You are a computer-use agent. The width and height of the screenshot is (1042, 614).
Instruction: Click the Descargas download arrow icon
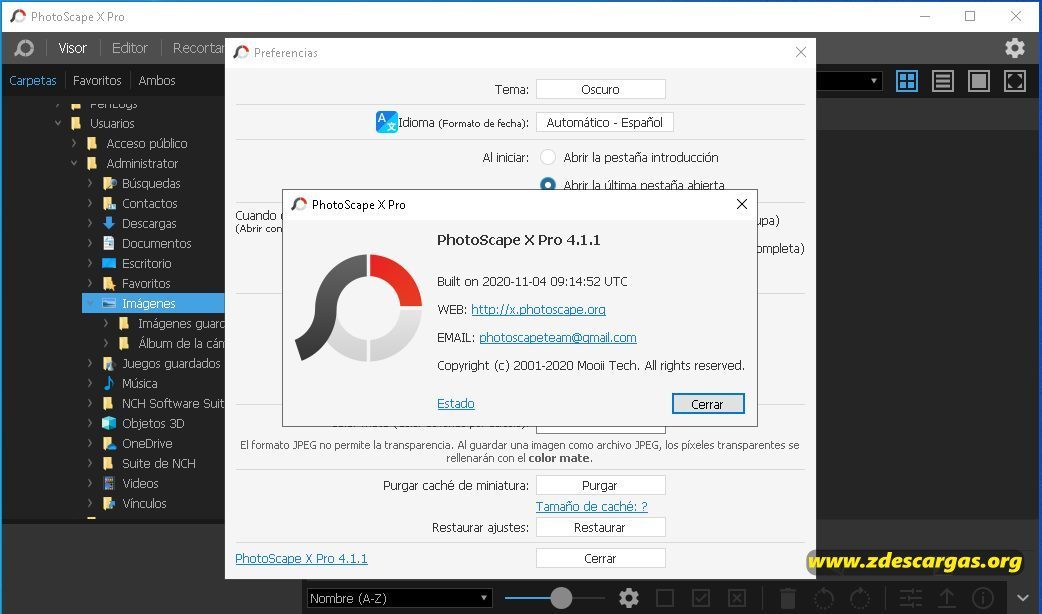click(x=109, y=223)
